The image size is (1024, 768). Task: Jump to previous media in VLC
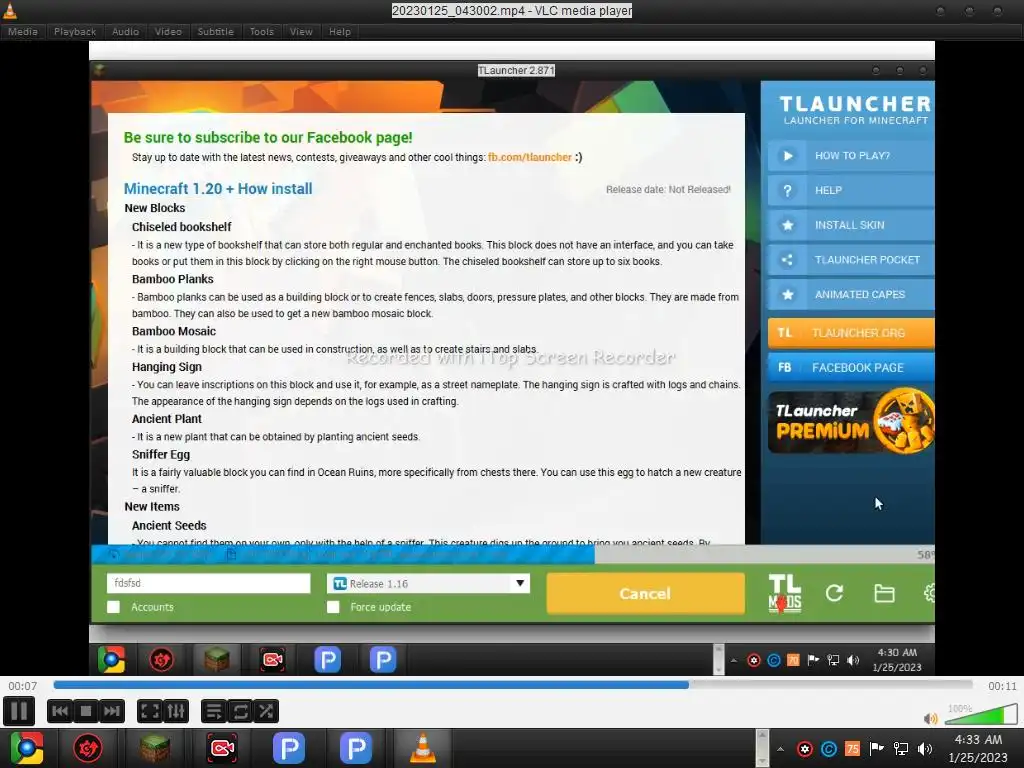[x=59, y=711]
